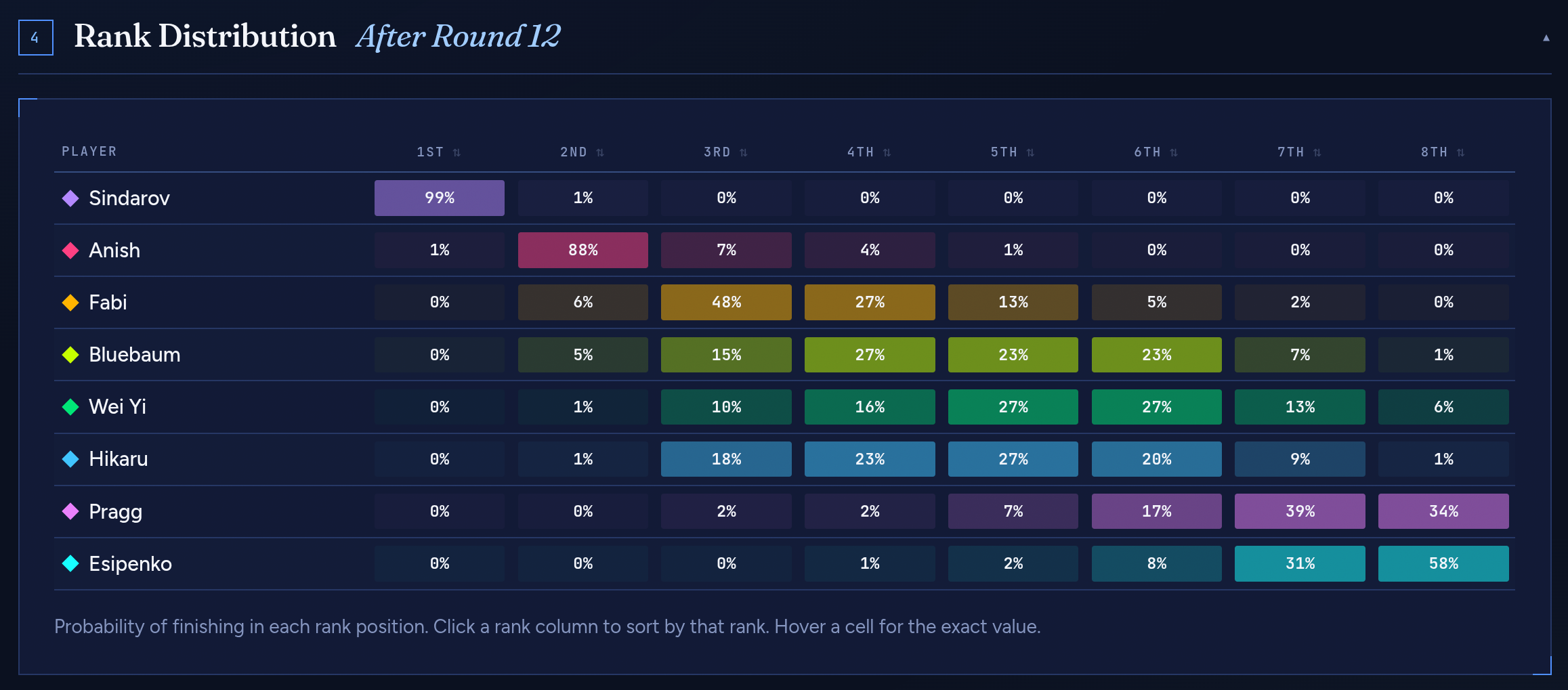This screenshot has width=1568, height=690.
Task: Click Esipenko's cyan diamond marker
Action: coord(70,563)
